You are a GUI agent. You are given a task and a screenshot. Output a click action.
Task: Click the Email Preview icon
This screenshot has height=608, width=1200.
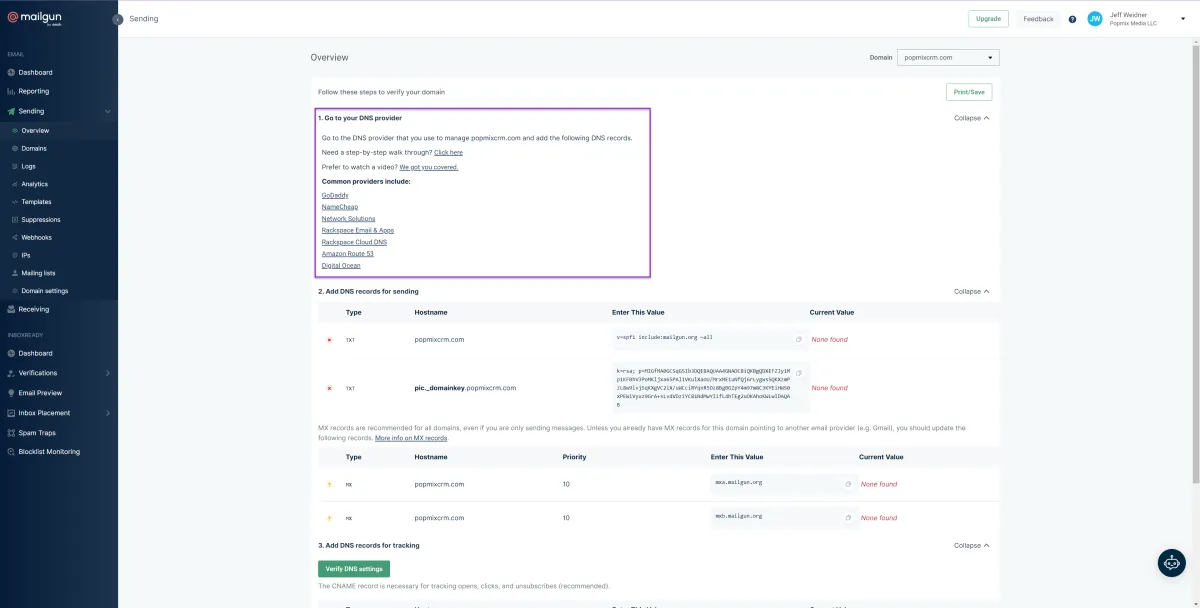(10, 393)
